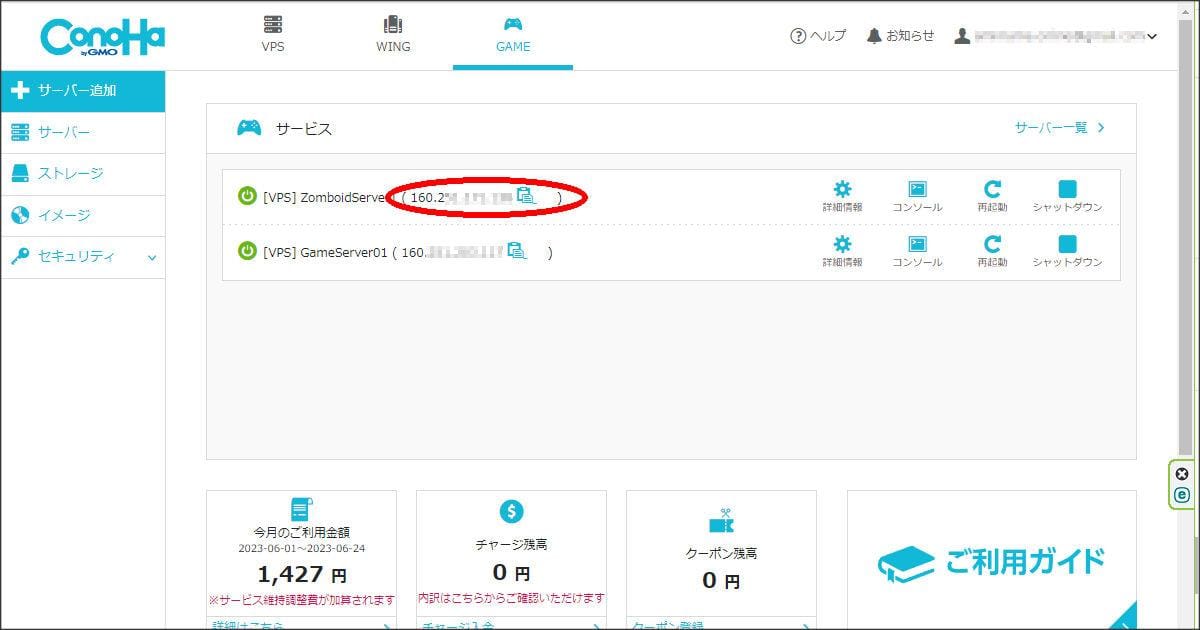Open コンソール for GameServer01
The width and height of the screenshot is (1200, 630).
pyautogui.click(x=917, y=252)
